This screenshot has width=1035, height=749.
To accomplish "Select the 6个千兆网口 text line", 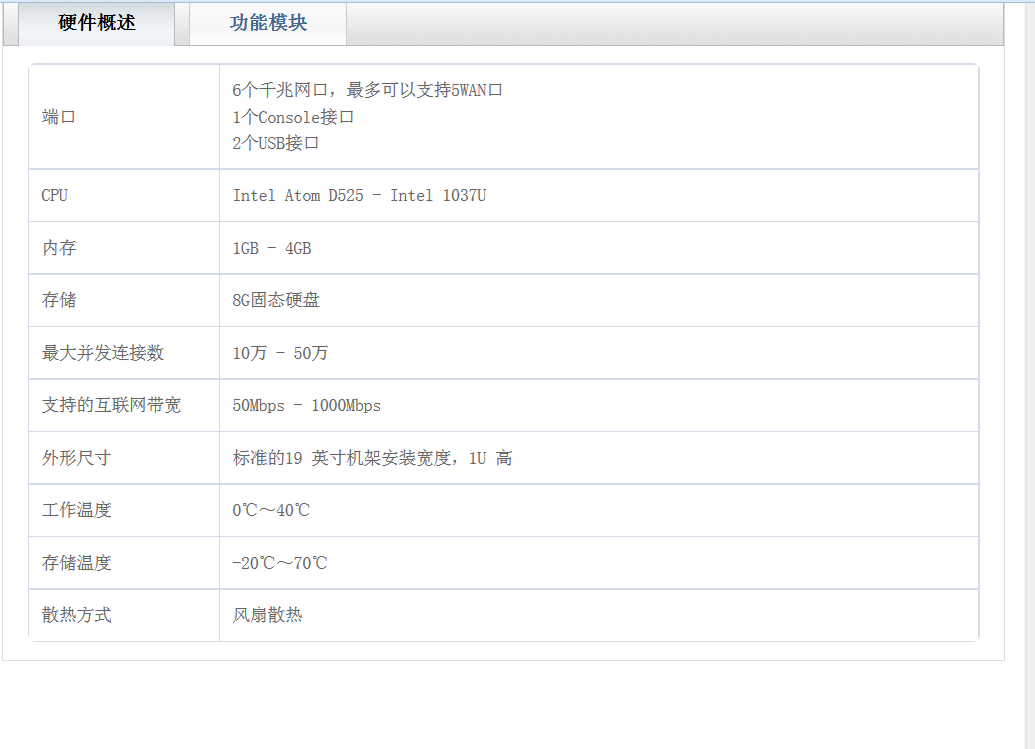I will [367, 91].
